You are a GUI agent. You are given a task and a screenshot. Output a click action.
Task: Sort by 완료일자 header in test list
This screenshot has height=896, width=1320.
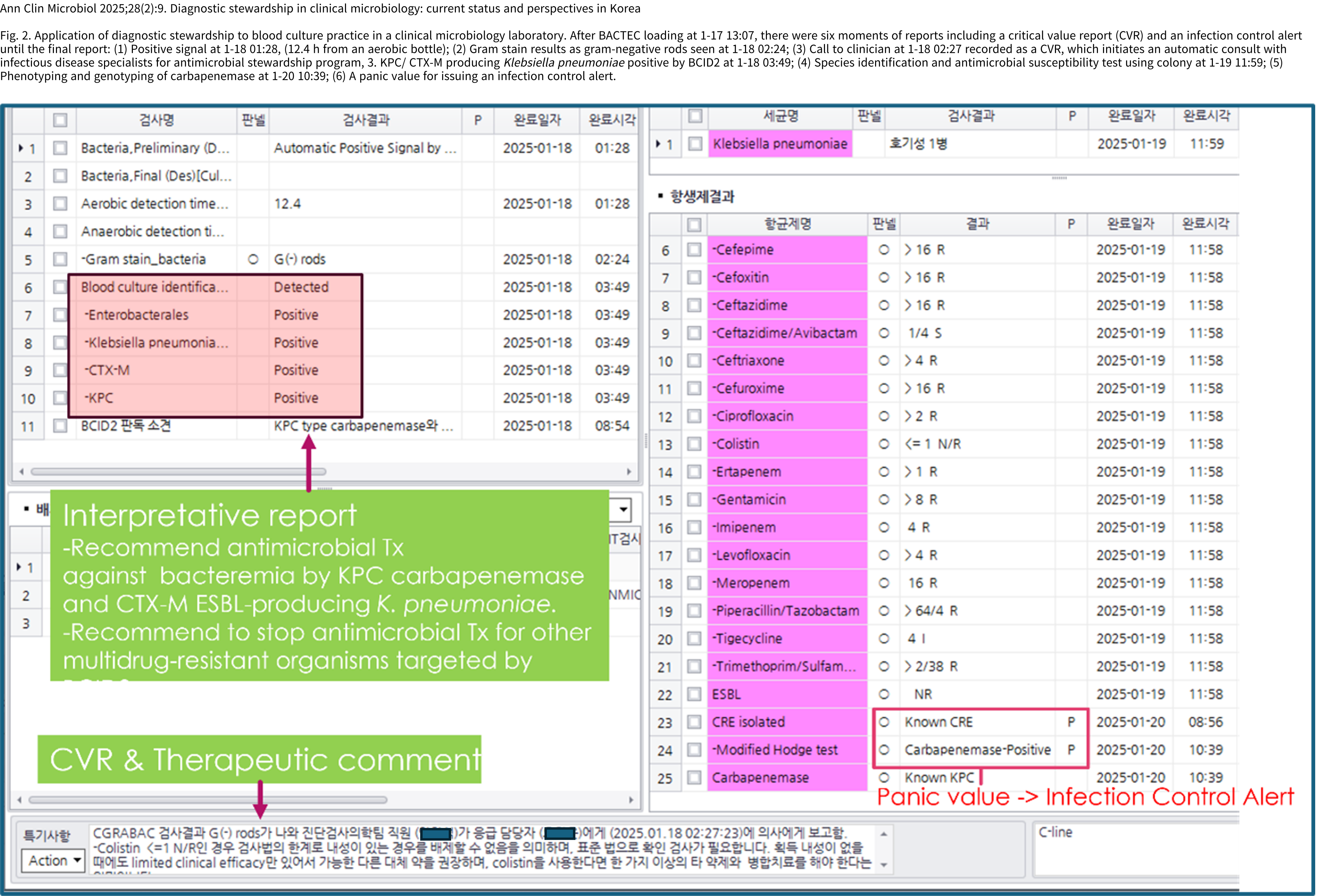pyautogui.click(x=537, y=120)
